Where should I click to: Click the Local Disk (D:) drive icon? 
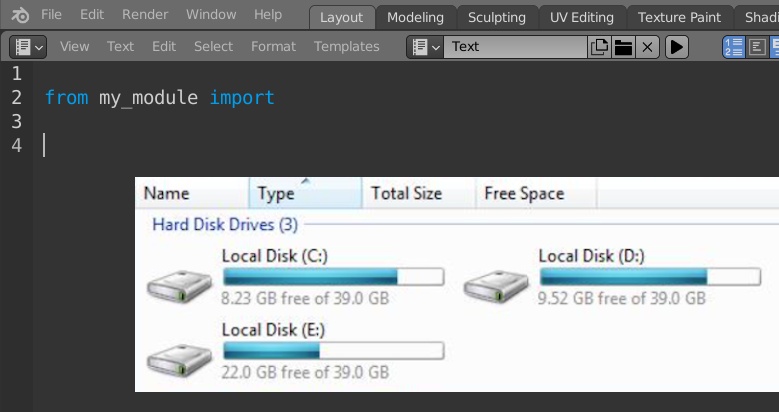pyautogui.click(x=496, y=286)
